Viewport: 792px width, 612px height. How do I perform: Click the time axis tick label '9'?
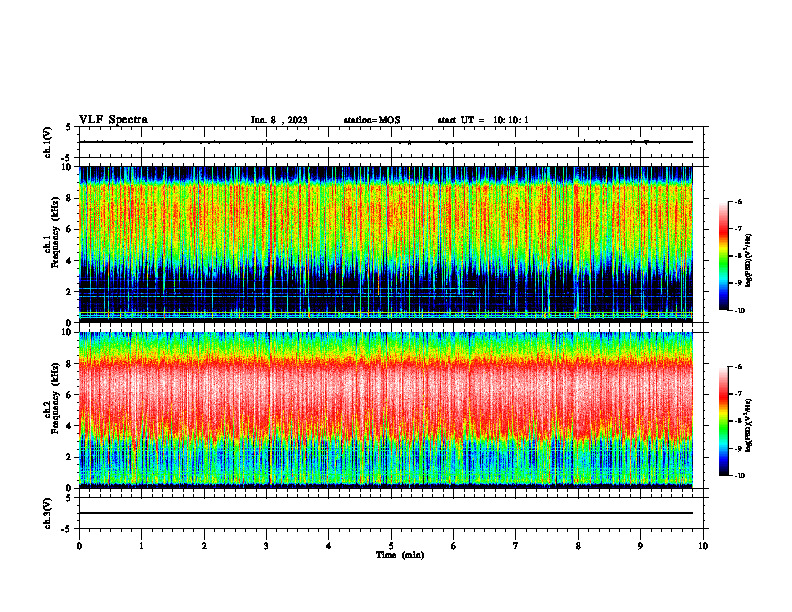[x=640, y=546]
